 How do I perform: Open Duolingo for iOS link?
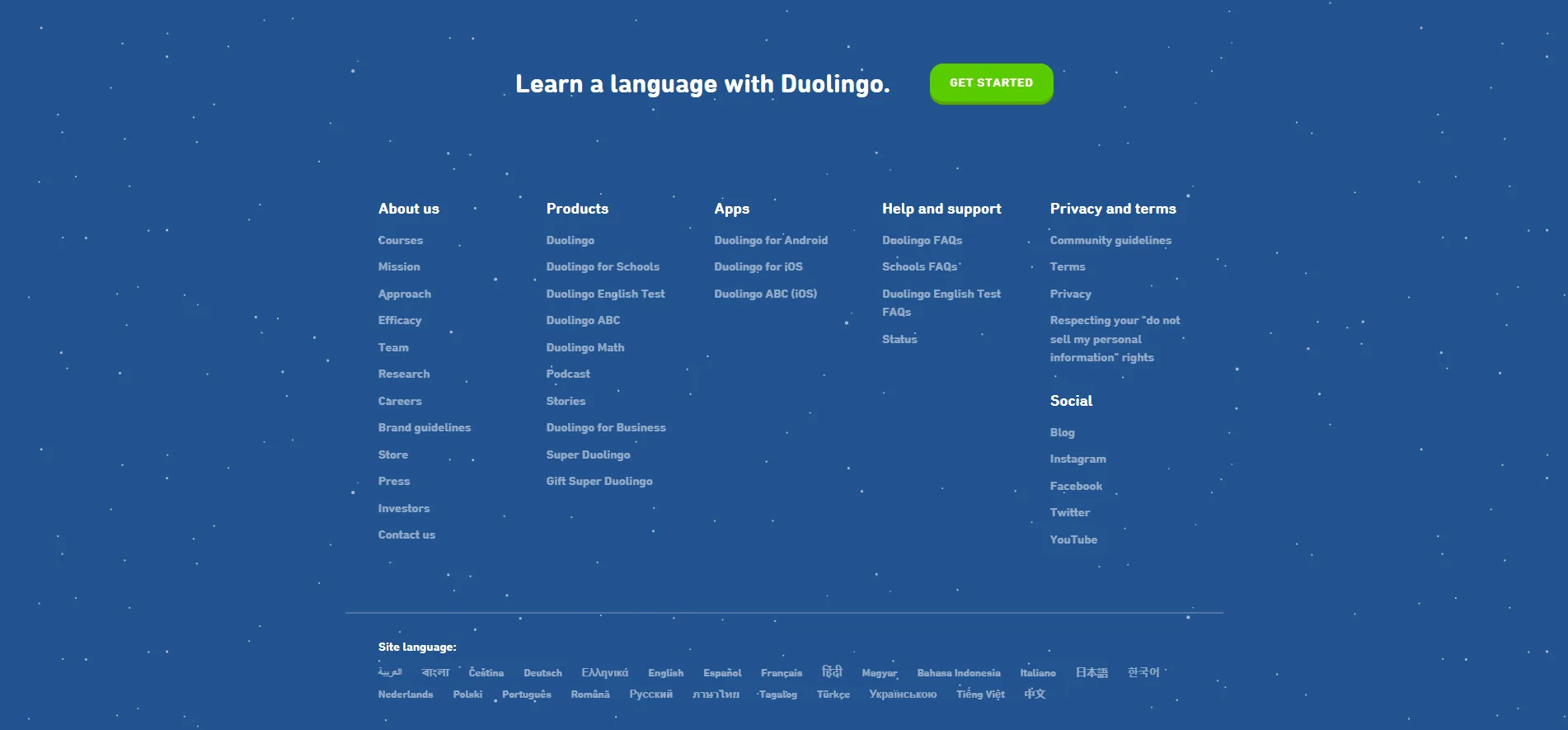coord(758,266)
